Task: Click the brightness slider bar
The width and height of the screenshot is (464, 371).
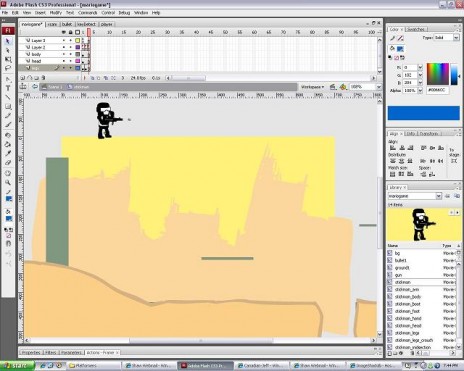Action: point(454,73)
